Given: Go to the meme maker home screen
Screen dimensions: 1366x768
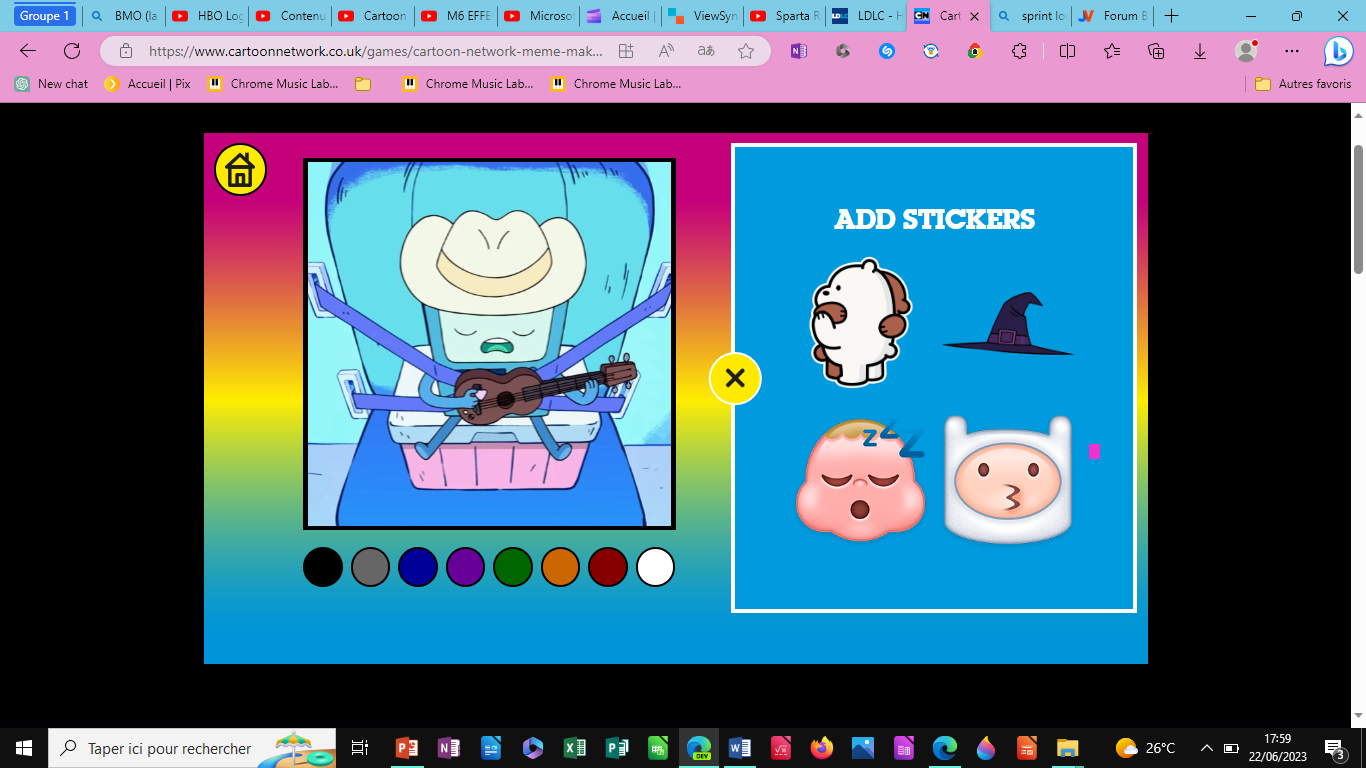Looking at the screenshot, I should [x=240, y=170].
